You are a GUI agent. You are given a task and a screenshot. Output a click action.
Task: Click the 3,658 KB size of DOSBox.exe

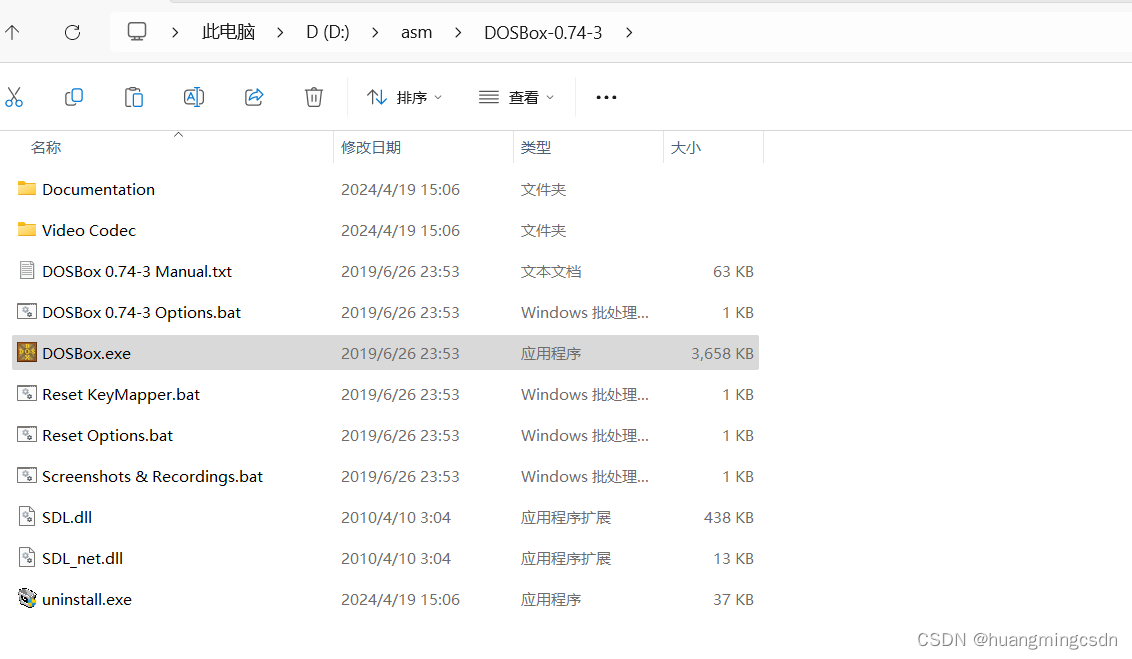pyautogui.click(x=722, y=354)
